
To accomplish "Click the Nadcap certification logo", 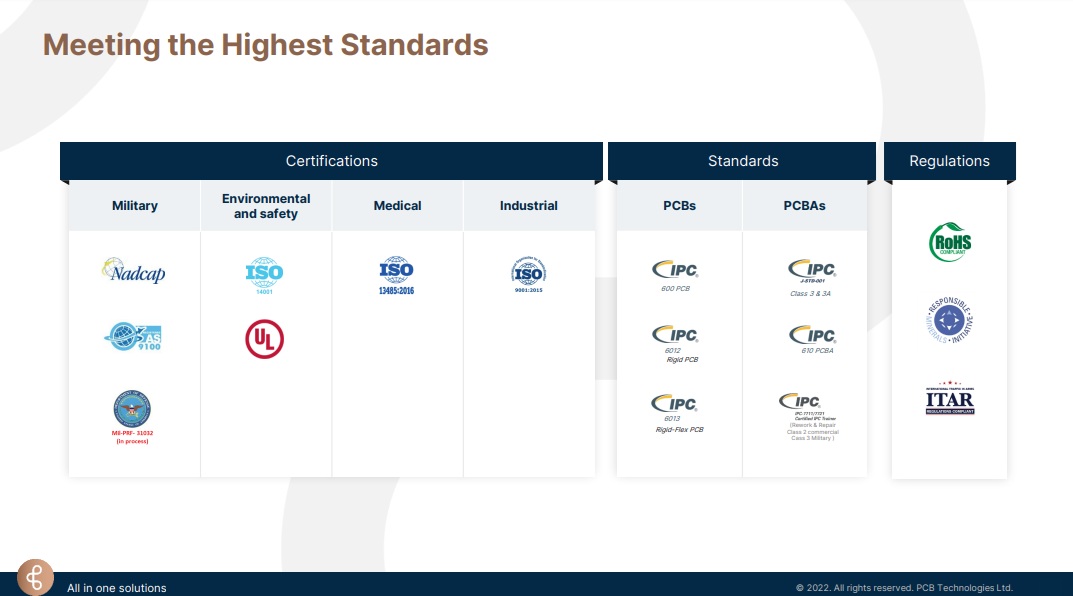I will (x=133, y=271).
